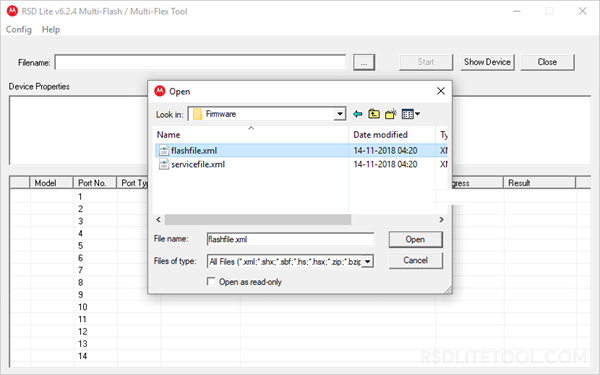
Task: Click the Open button in dialog
Action: (416, 240)
